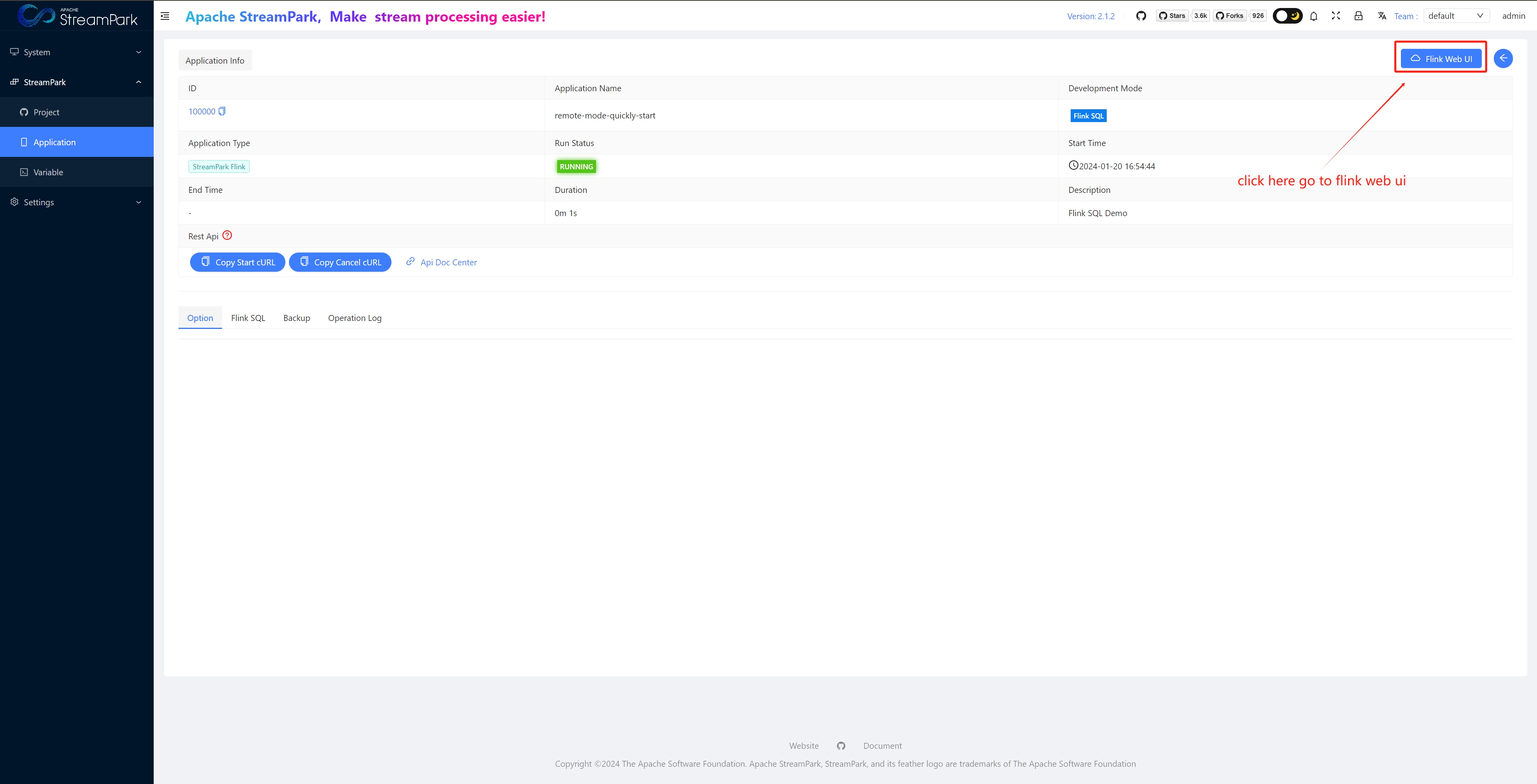1537x784 pixels.
Task: Open the Team default dropdown
Action: [x=1456, y=16]
